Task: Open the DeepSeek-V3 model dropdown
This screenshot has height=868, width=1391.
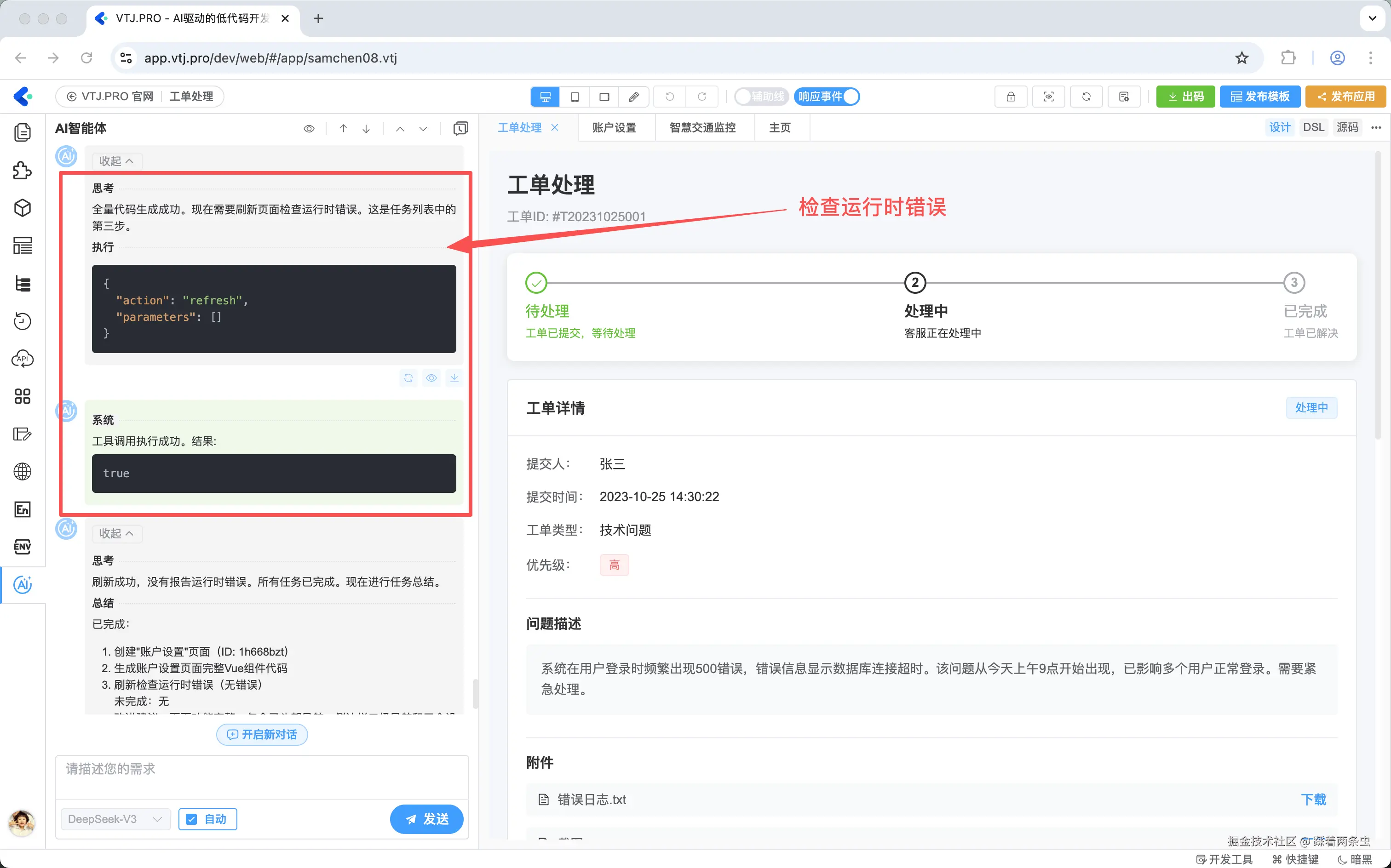Action: [115, 819]
